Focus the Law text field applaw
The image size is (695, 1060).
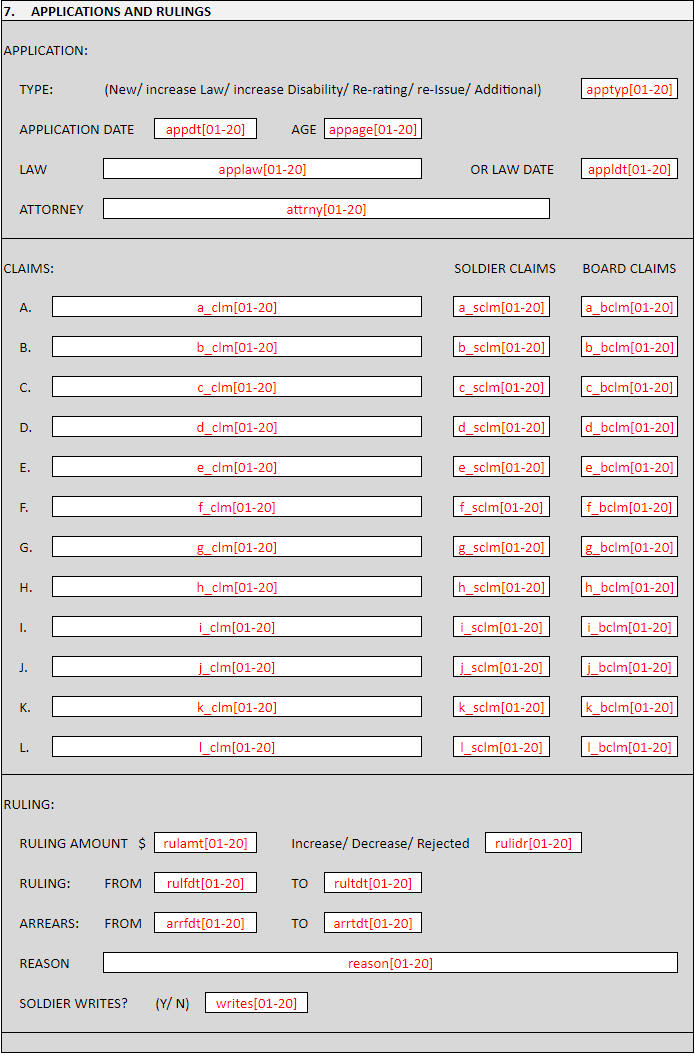[262, 169]
